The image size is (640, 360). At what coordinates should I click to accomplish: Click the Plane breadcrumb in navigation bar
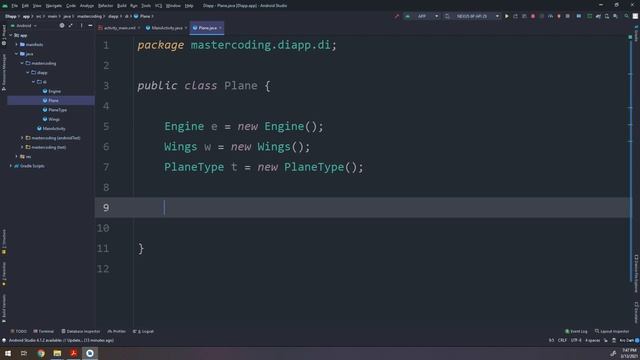[143, 16]
